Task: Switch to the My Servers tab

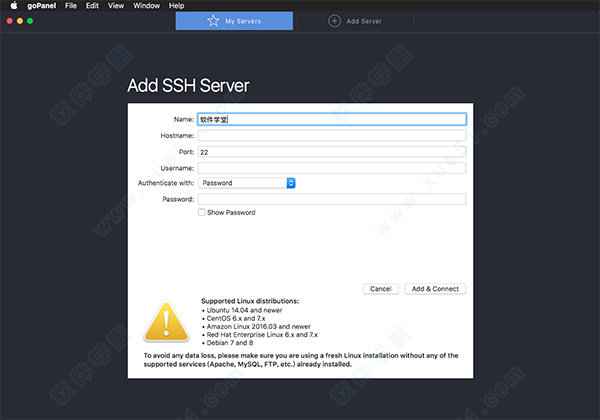Action: [x=234, y=21]
